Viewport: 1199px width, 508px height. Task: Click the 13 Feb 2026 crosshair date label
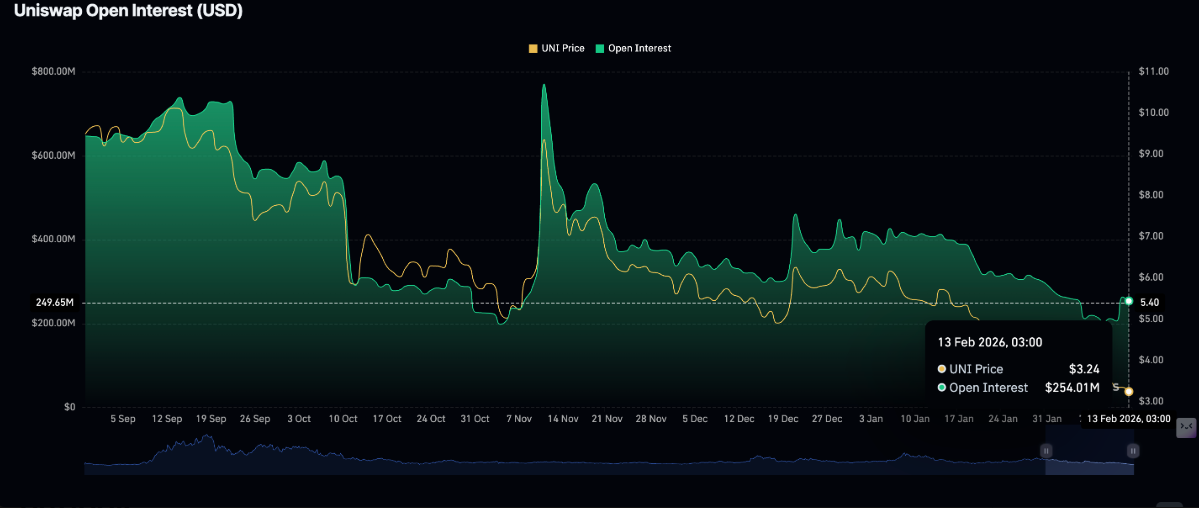(1130, 418)
